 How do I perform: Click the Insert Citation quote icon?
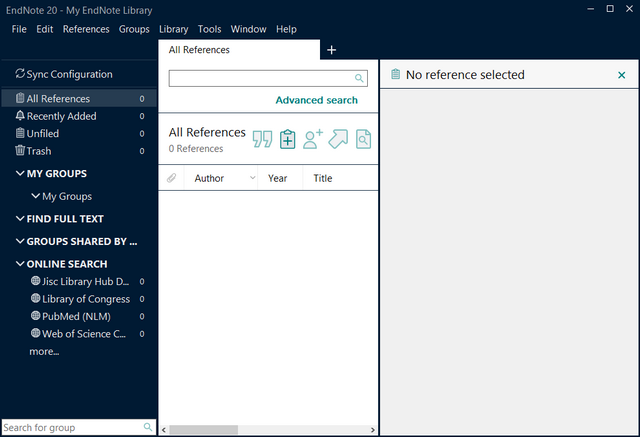pos(263,140)
